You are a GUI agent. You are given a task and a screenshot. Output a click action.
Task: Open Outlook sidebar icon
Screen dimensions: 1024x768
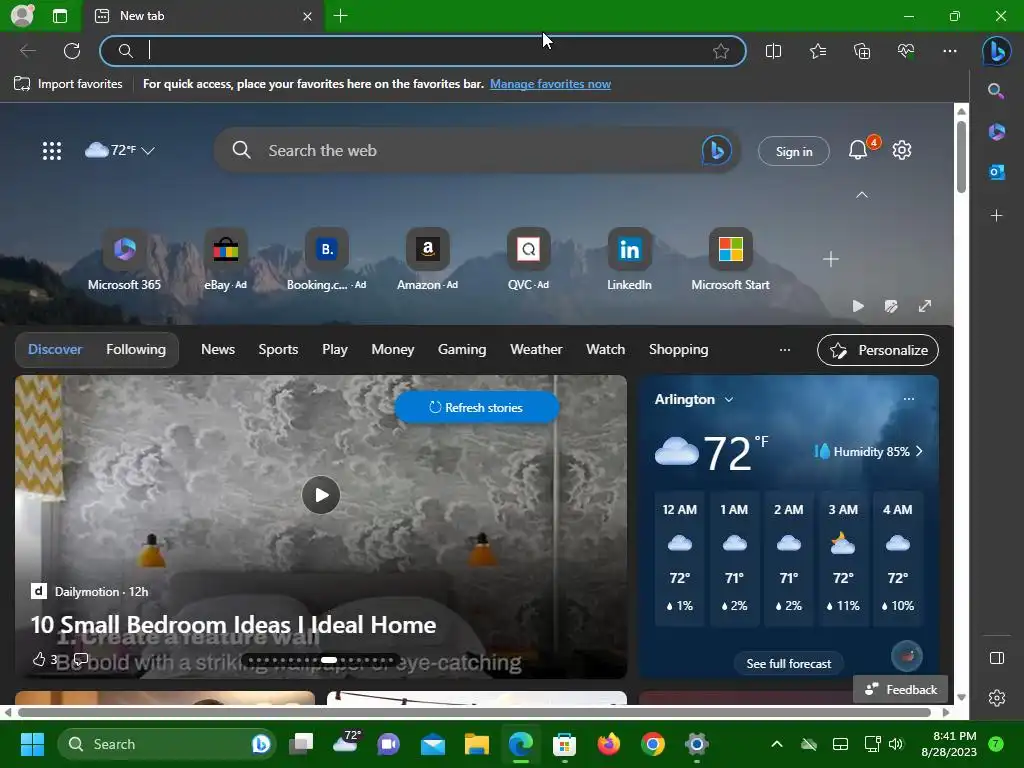point(996,172)
